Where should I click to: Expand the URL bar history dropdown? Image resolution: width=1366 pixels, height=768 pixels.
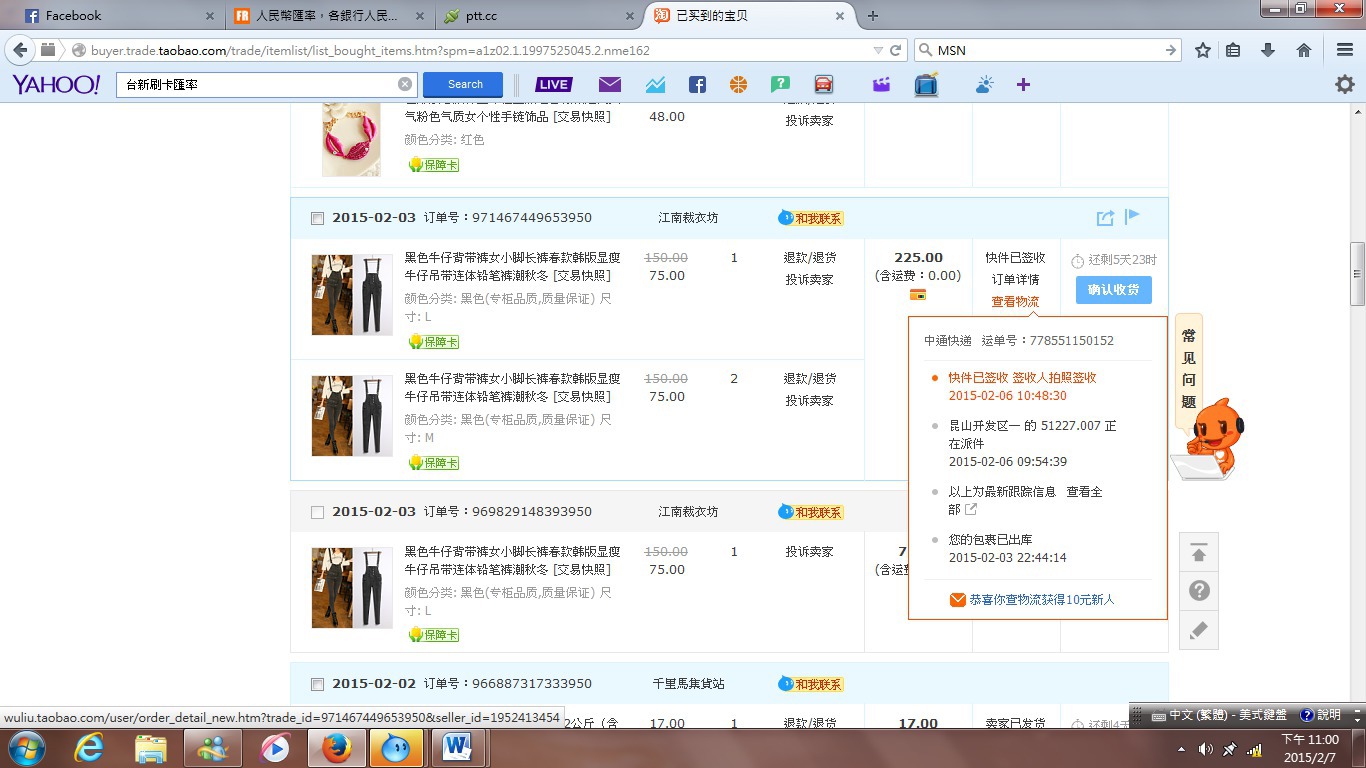pyautogui.click(x=878, y=50)
